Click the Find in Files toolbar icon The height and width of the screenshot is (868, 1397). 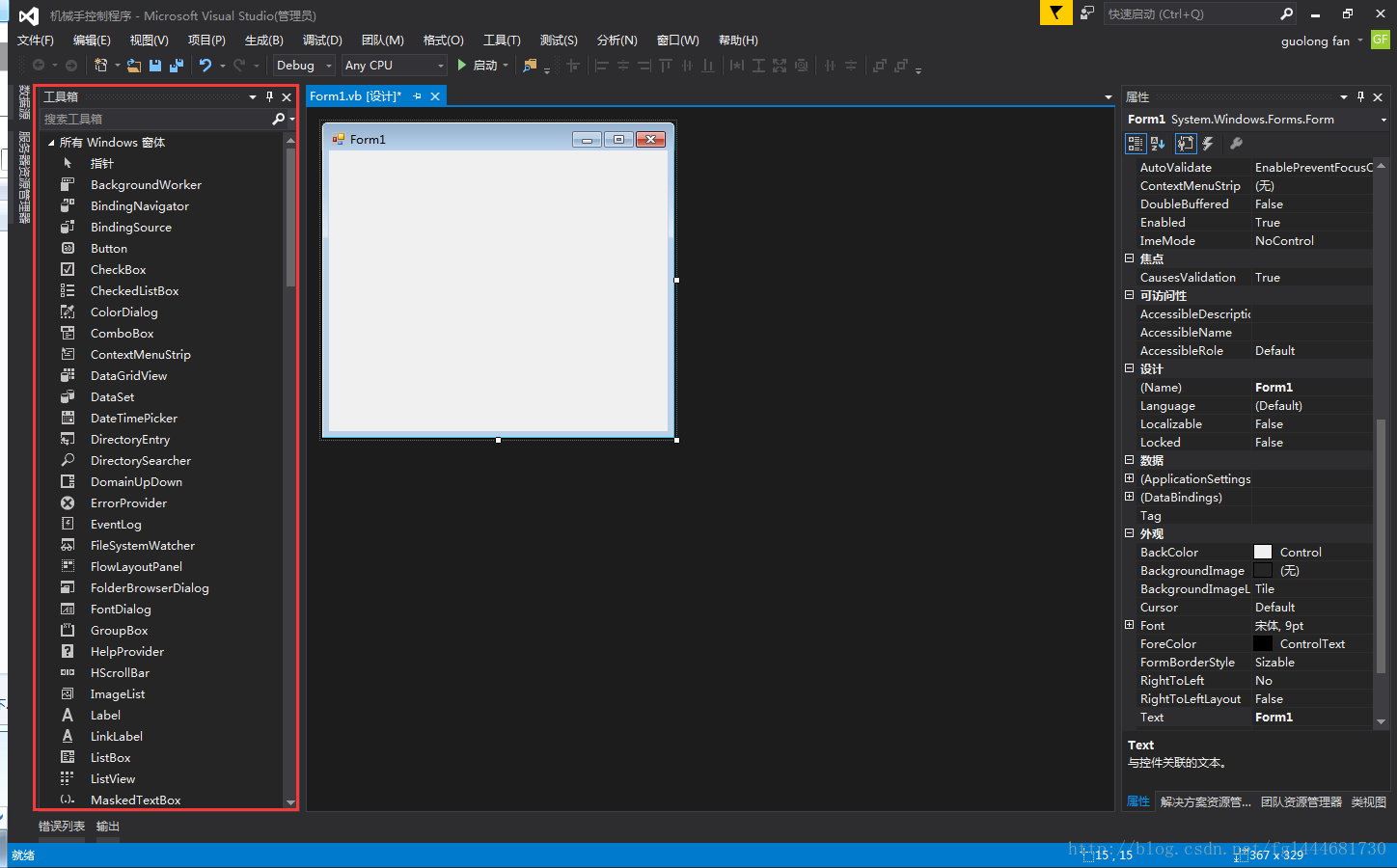(530, 65)
